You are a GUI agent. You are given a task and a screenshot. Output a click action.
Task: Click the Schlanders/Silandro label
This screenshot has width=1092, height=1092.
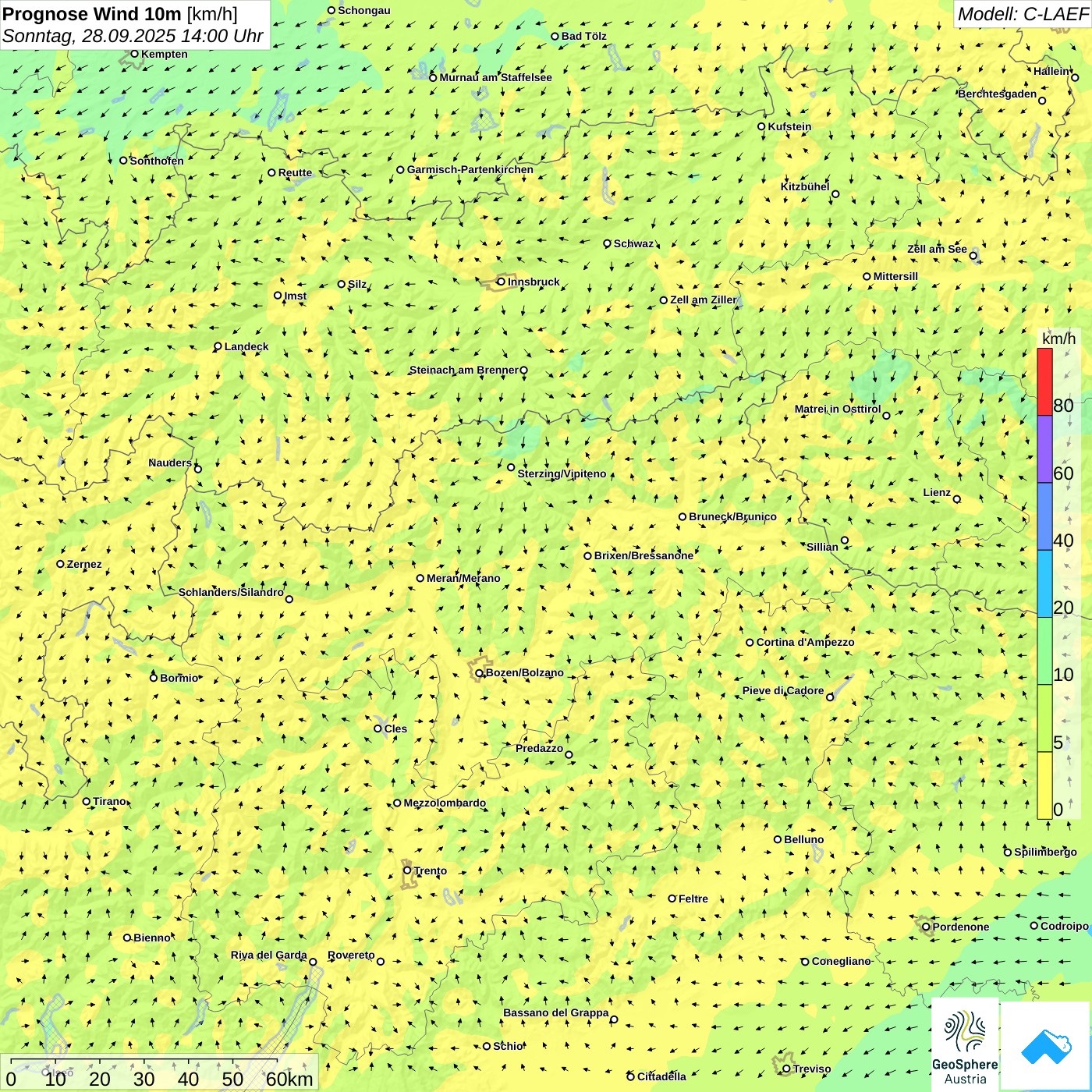[231, 592]
